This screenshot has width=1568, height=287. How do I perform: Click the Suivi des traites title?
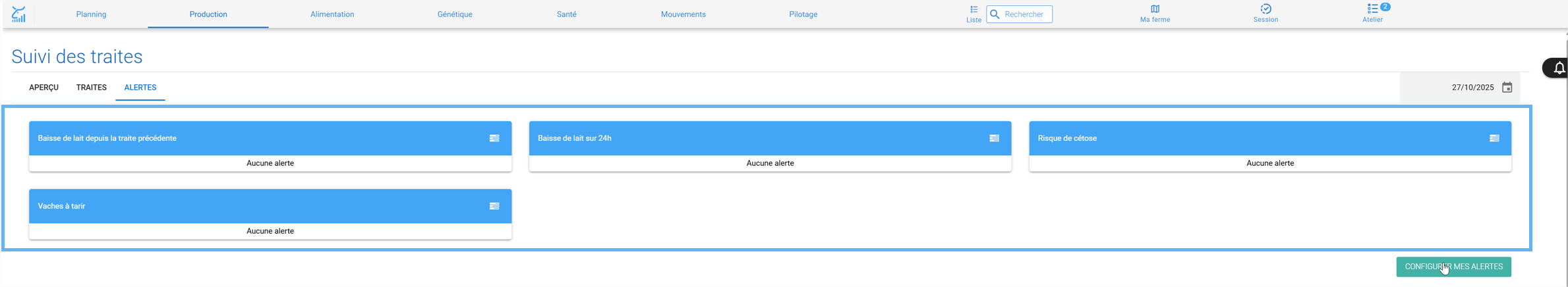coord(77,57)
